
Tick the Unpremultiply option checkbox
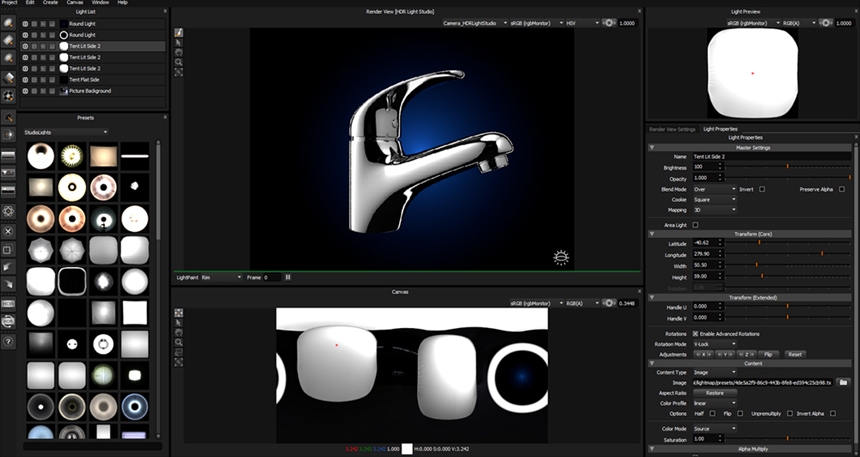pyautogui.click(x=790, y=414)
